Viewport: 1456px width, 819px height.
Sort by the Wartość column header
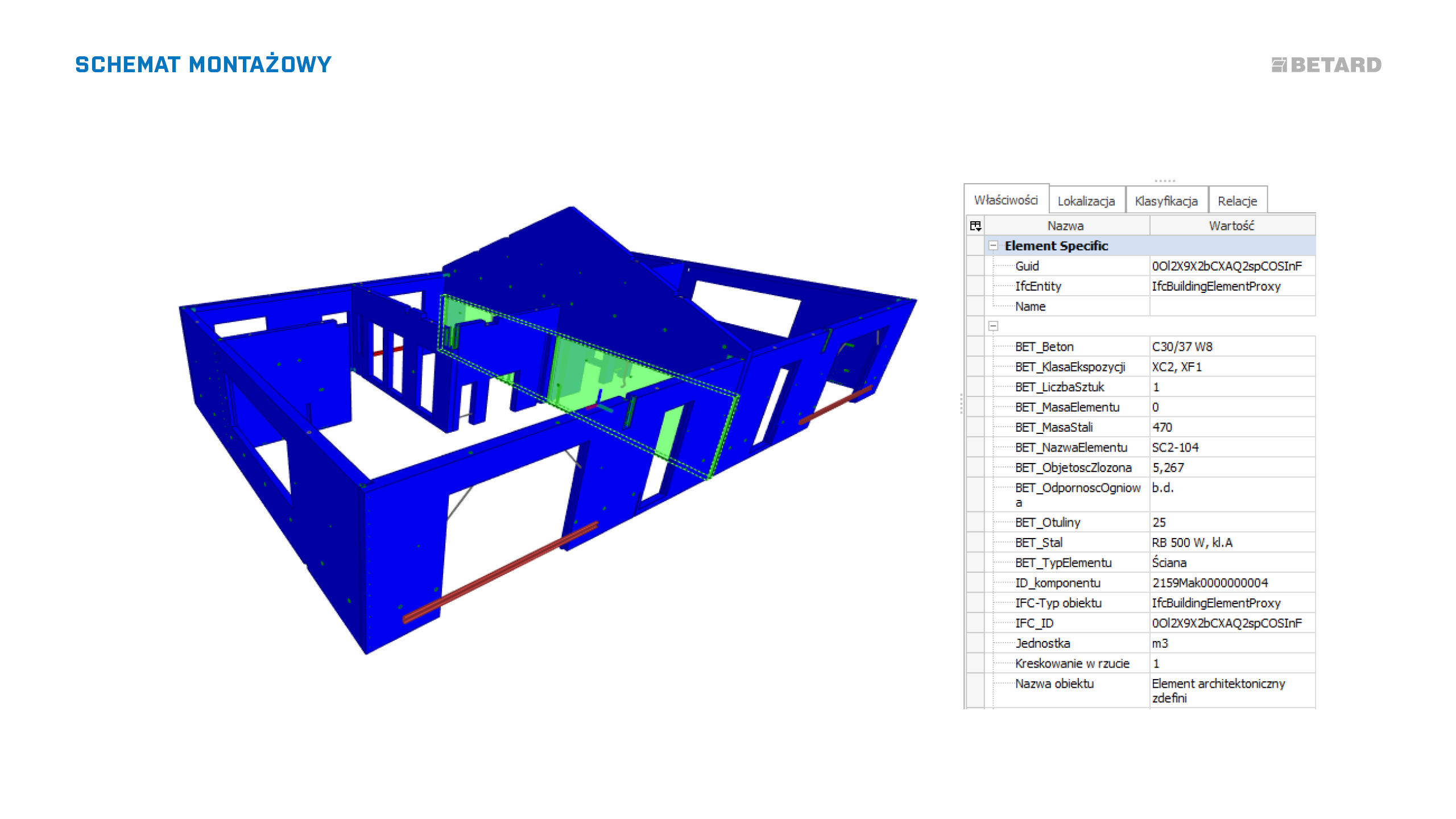[1232, 226]
